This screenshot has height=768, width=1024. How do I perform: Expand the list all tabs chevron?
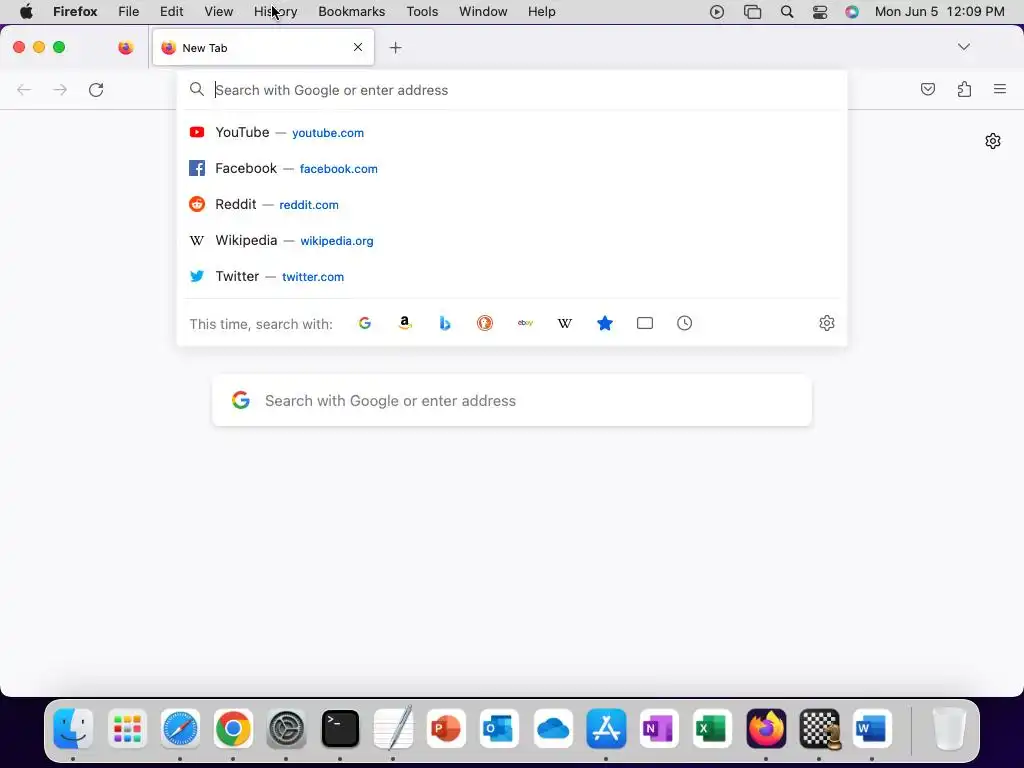[963, 47]
